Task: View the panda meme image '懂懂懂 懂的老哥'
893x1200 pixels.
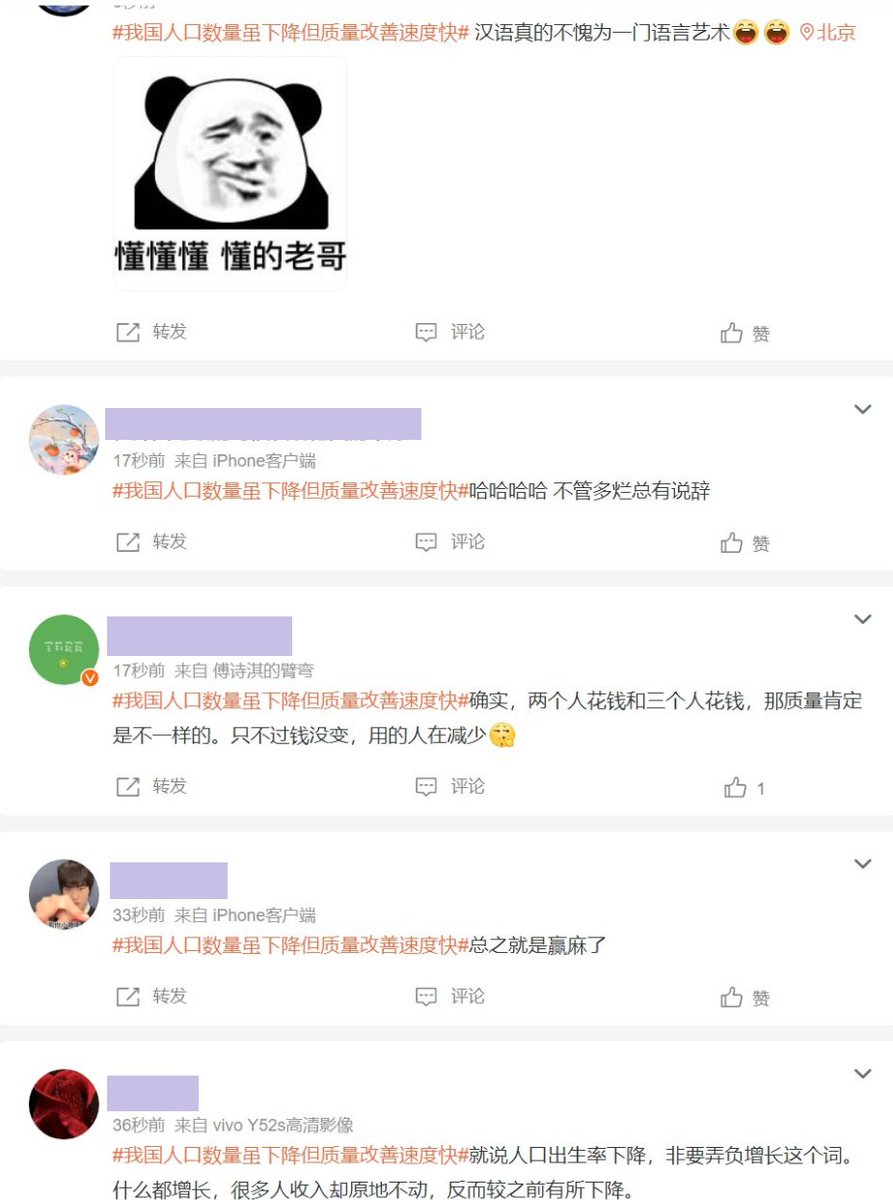Action: click(230, 174)
